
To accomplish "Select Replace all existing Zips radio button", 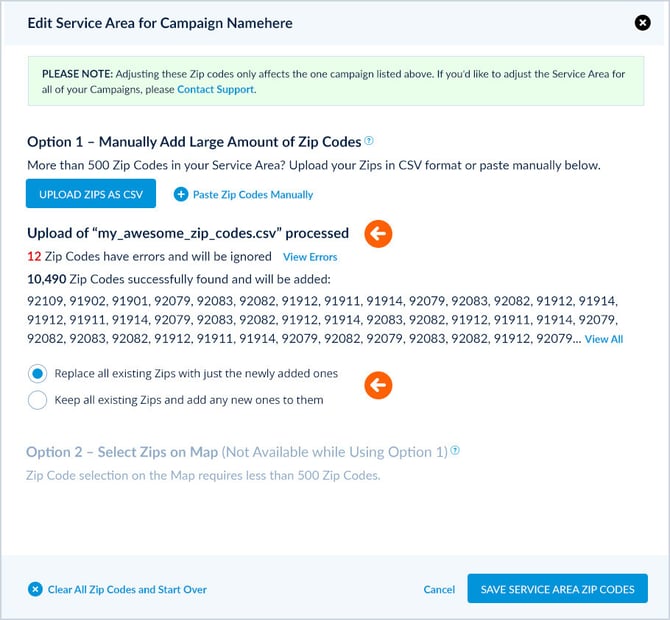I will (x=38, y=374).
